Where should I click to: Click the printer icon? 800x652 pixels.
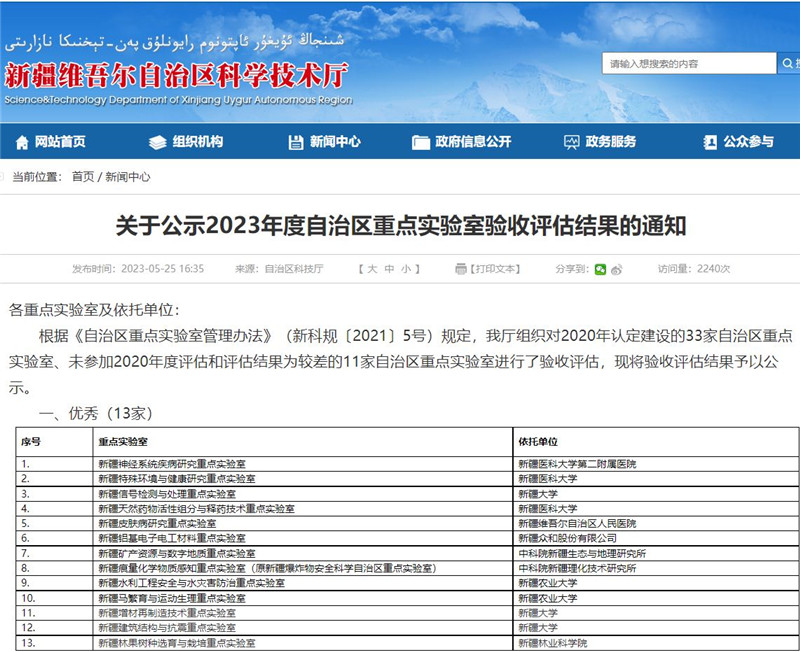point(461,269)
